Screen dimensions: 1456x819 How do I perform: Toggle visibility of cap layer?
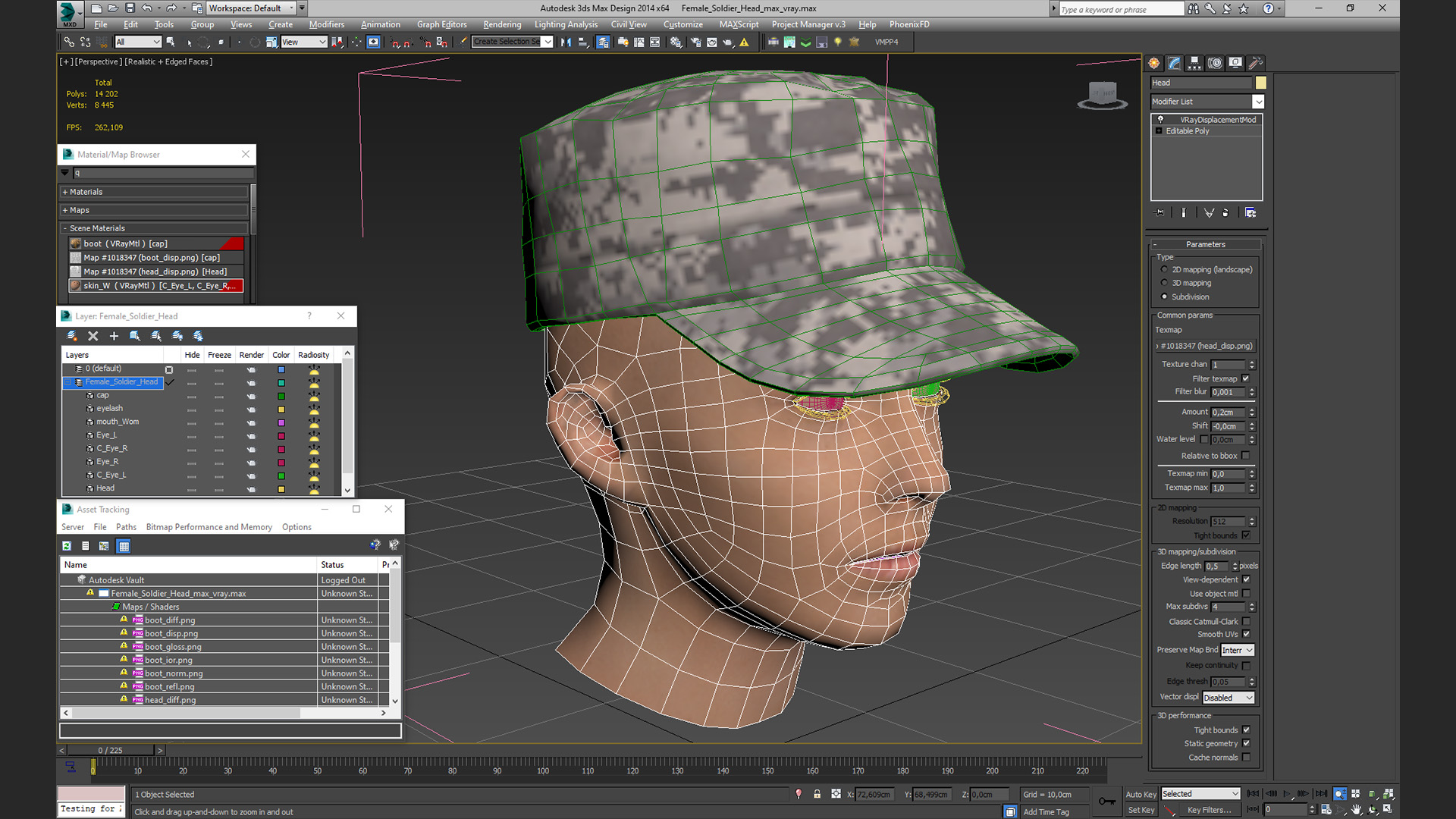(x=191, y=395)
